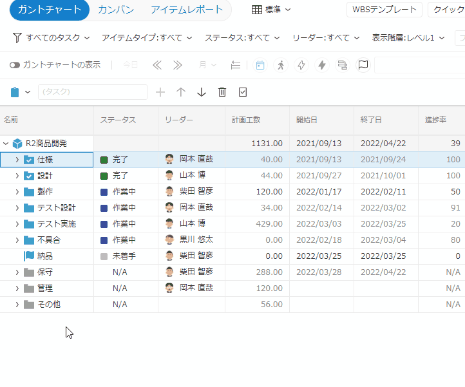This screenshot has height=387, width=465.
Task: Switch to the アイテムレポート tab
Action: (x=187, y=10)
